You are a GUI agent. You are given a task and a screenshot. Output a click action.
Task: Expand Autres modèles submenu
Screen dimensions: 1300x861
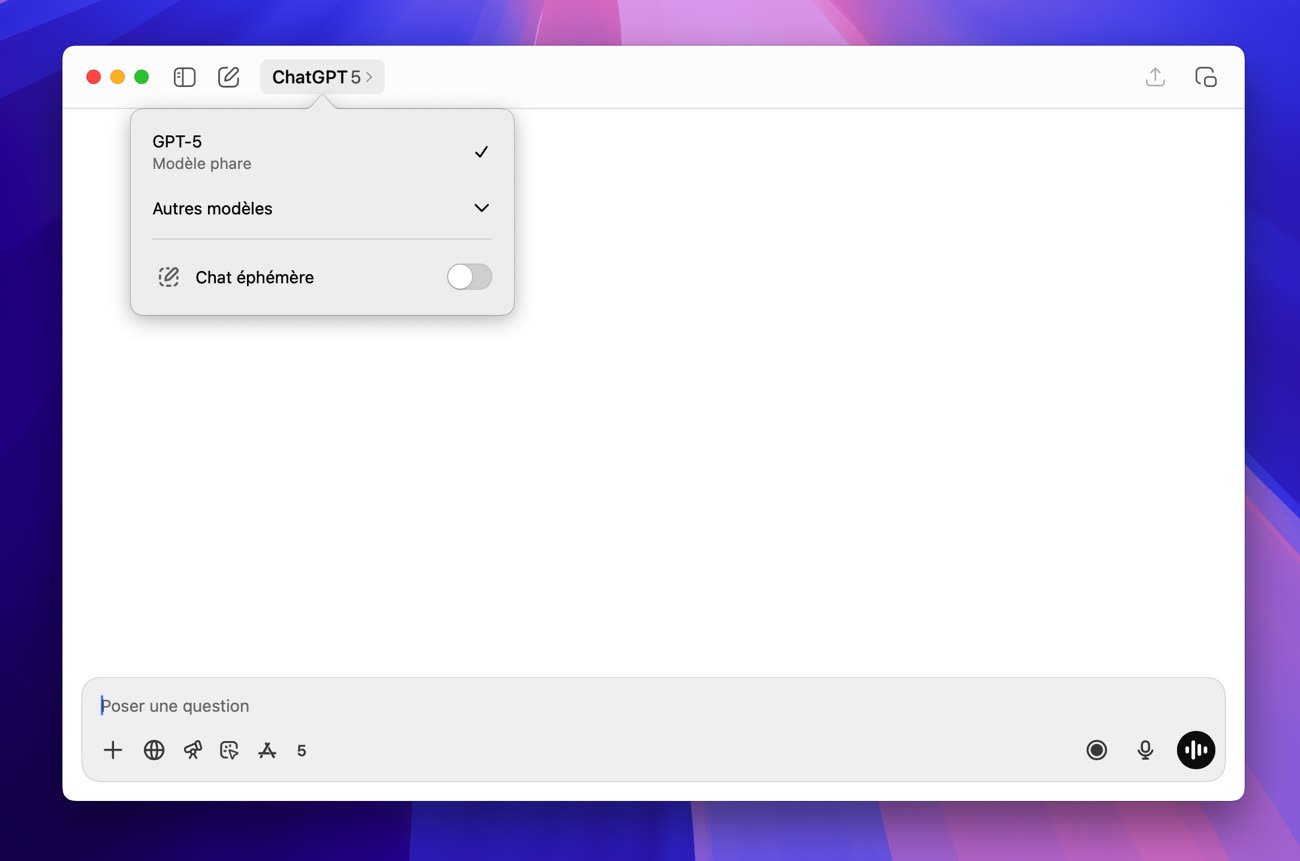322,208
